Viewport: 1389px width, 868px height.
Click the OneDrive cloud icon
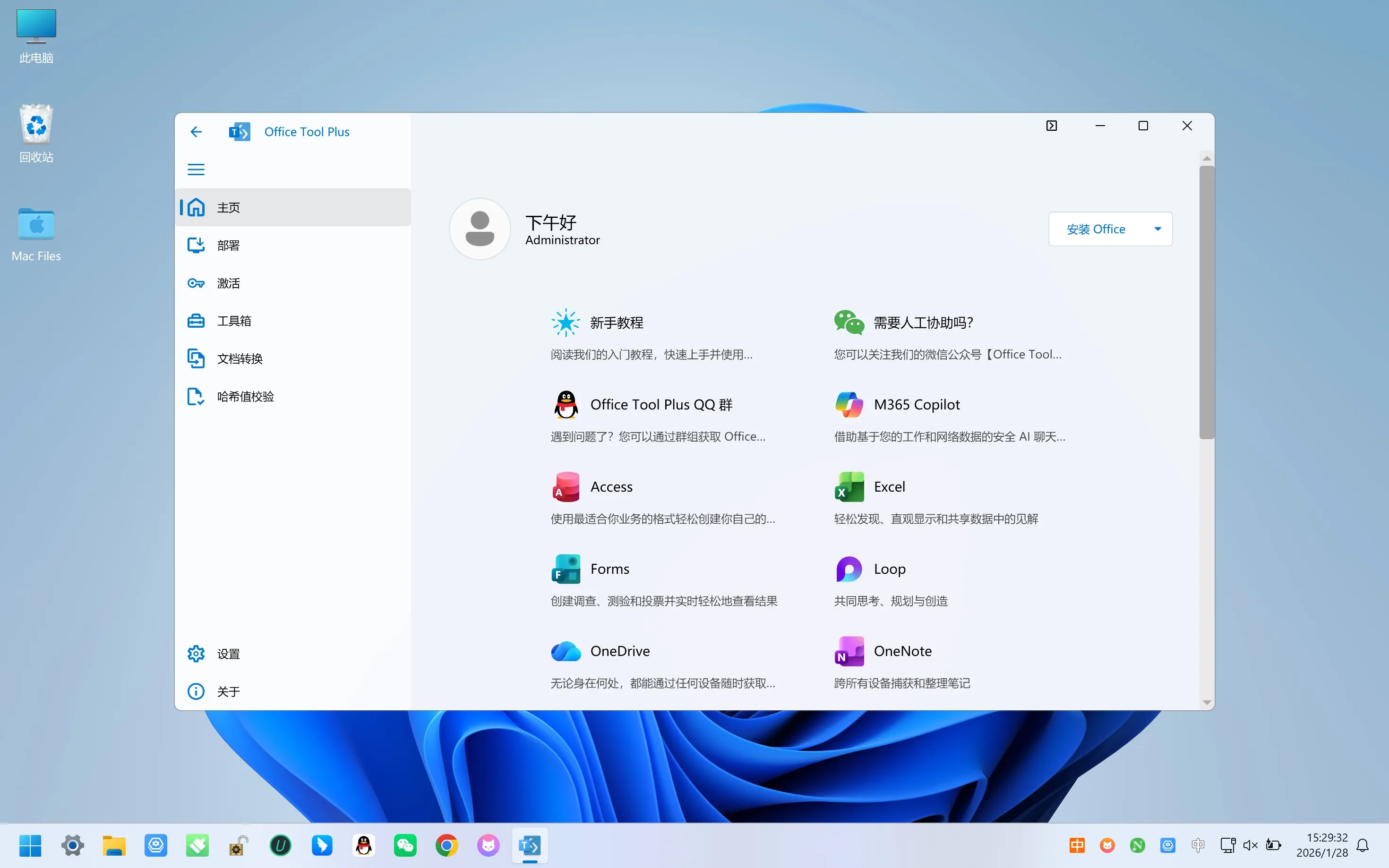(566, 651)
